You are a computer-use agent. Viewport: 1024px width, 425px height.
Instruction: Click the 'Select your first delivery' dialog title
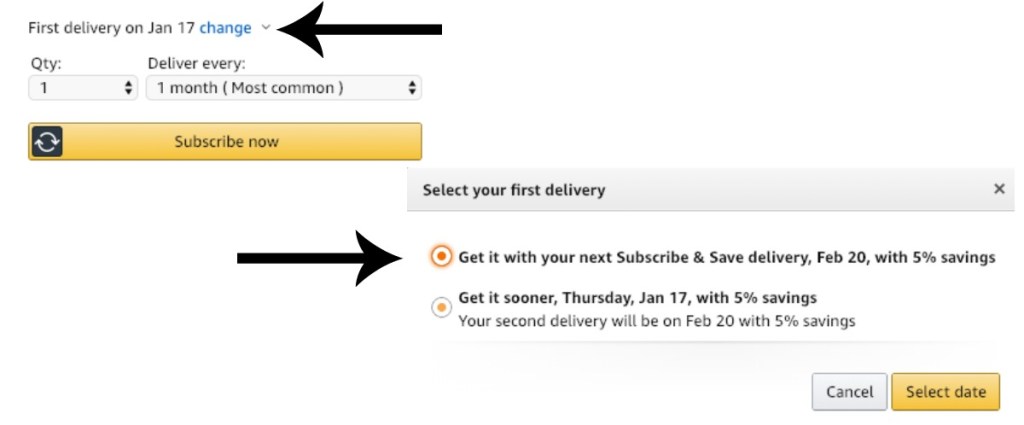pyautogui.click(x=514, y=189)
